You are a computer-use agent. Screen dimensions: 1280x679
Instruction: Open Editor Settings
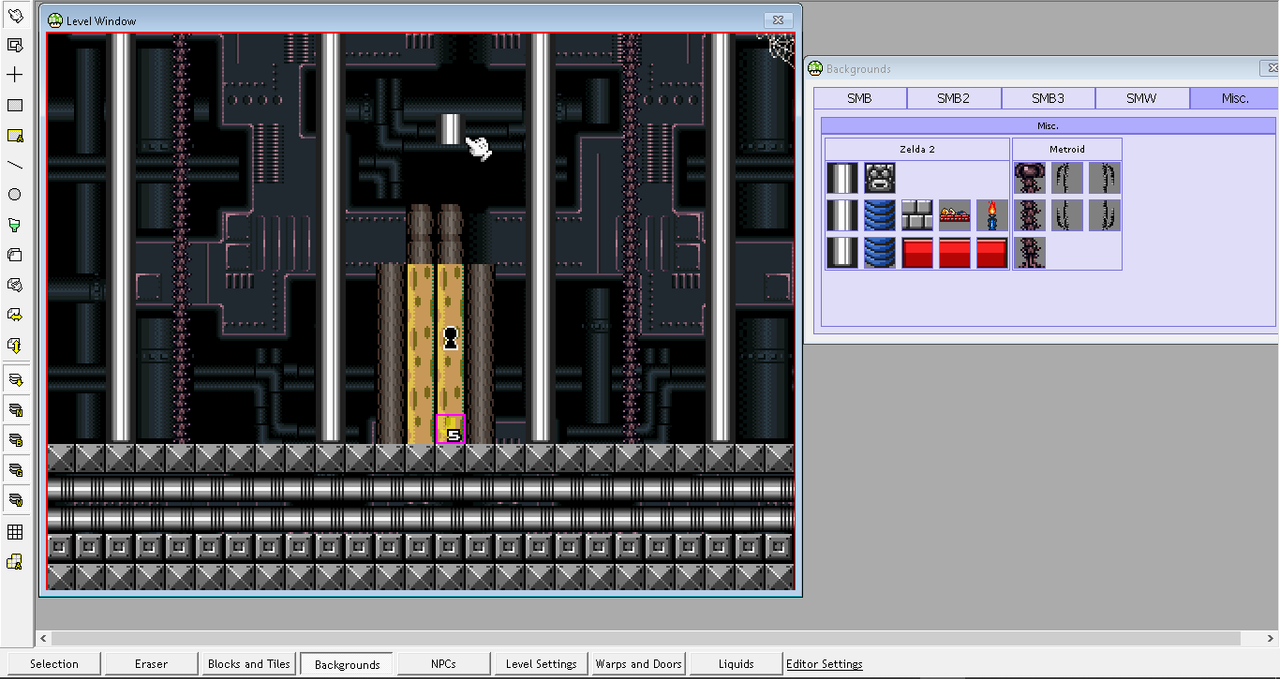coord(824,664)
